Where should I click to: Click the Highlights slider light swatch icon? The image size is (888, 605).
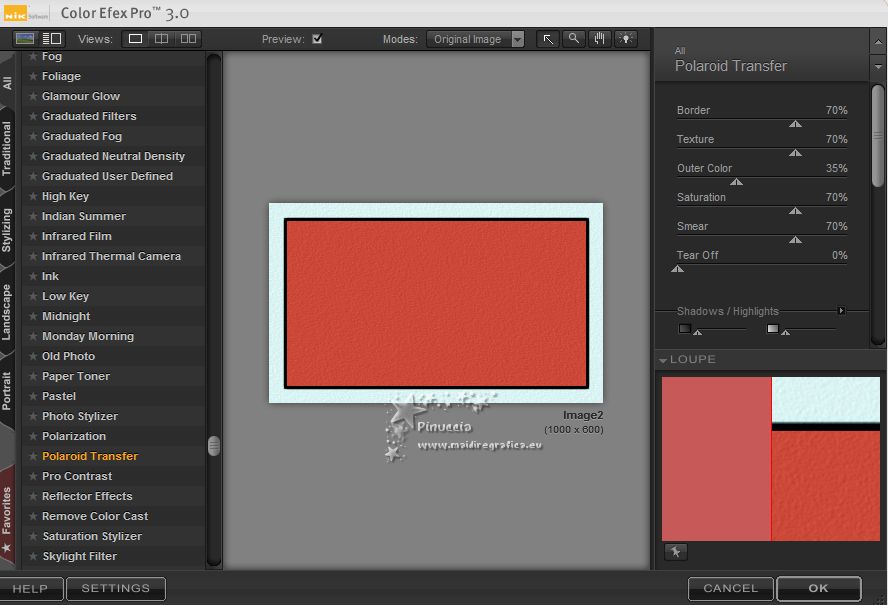tap(772, 329)
